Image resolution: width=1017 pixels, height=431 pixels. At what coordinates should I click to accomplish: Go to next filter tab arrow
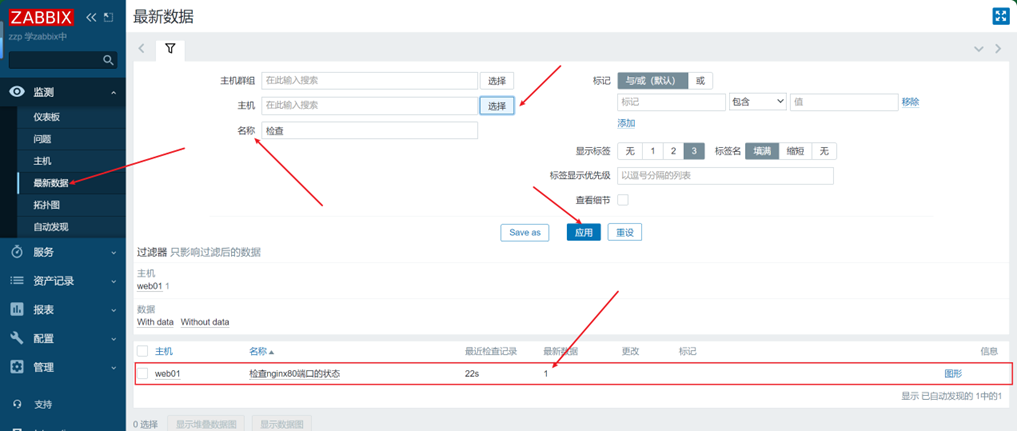(998, 49)
